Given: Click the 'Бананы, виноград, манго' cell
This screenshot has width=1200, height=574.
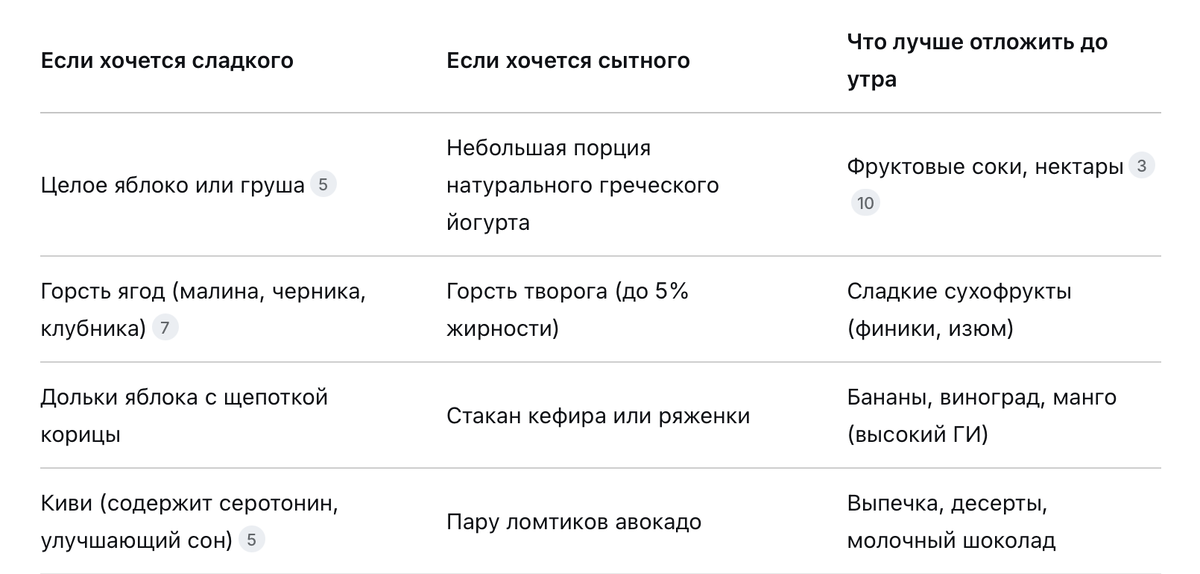Looking at the screenshot, I should pyautogui.click(x=981, y=416).
